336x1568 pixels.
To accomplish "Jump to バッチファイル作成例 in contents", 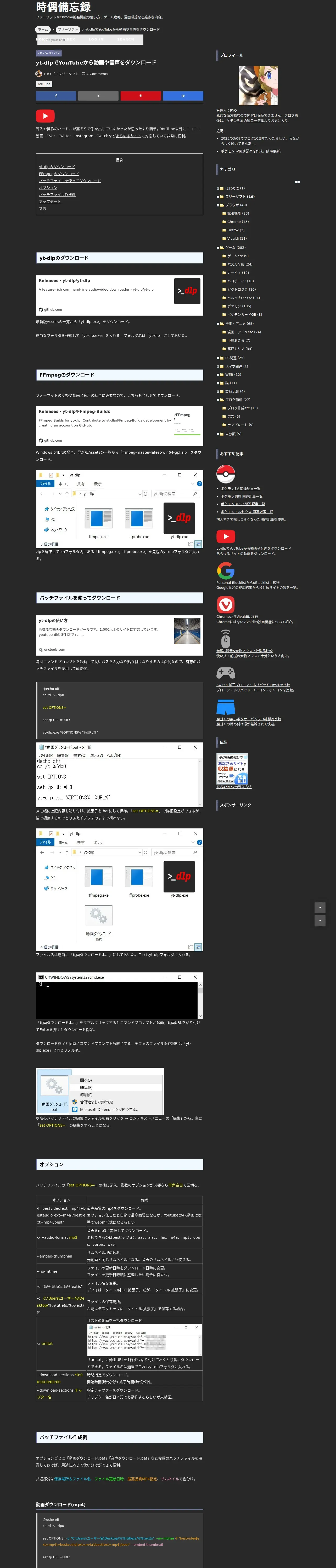I will pyautogui.click(x=57, y=195).
